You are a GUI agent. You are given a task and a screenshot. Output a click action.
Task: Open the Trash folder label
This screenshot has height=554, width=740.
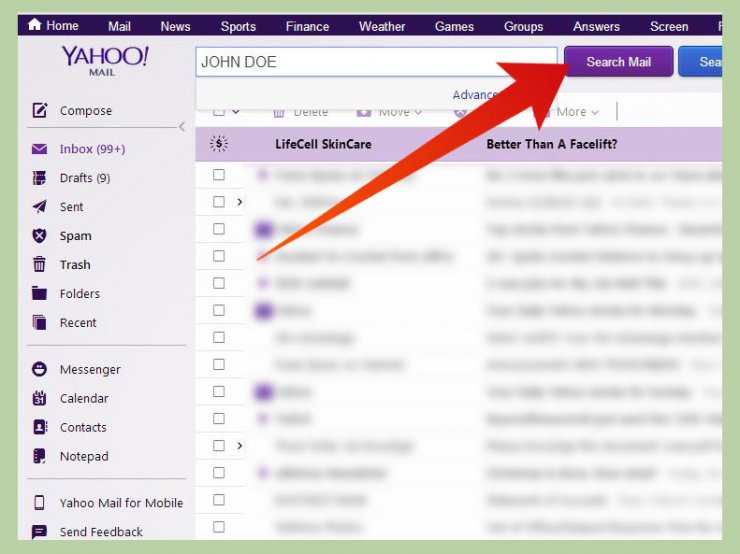[75, 265]
